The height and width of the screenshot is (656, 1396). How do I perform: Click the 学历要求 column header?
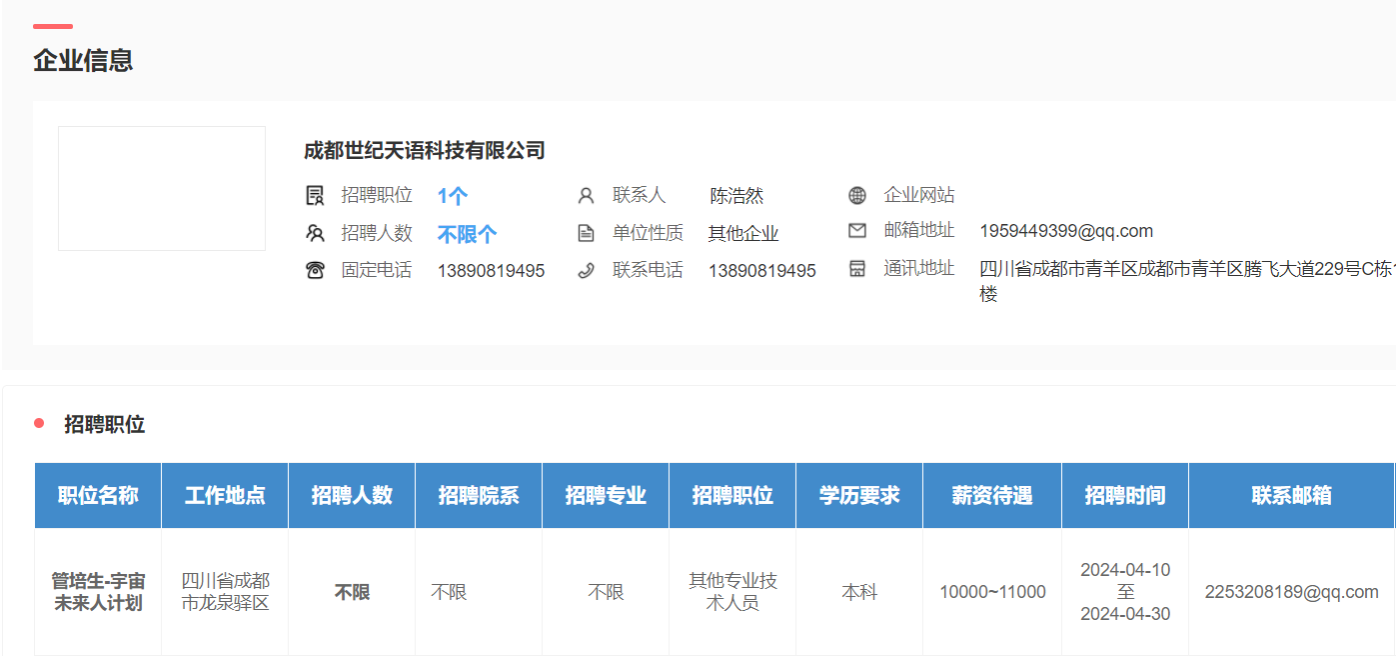click(859, 496)
